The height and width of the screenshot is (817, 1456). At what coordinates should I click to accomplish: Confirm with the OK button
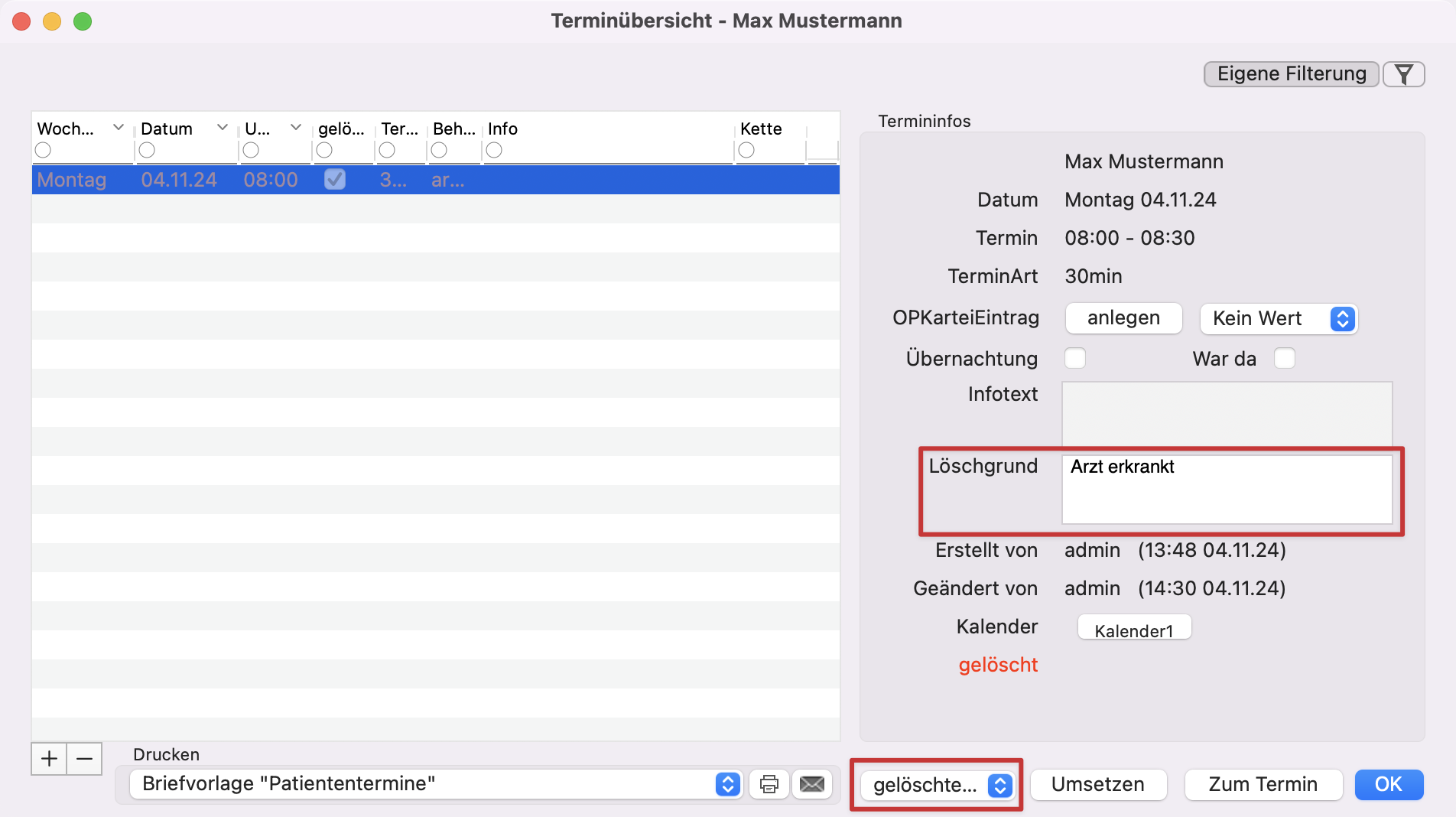[x=1389, y=785]
